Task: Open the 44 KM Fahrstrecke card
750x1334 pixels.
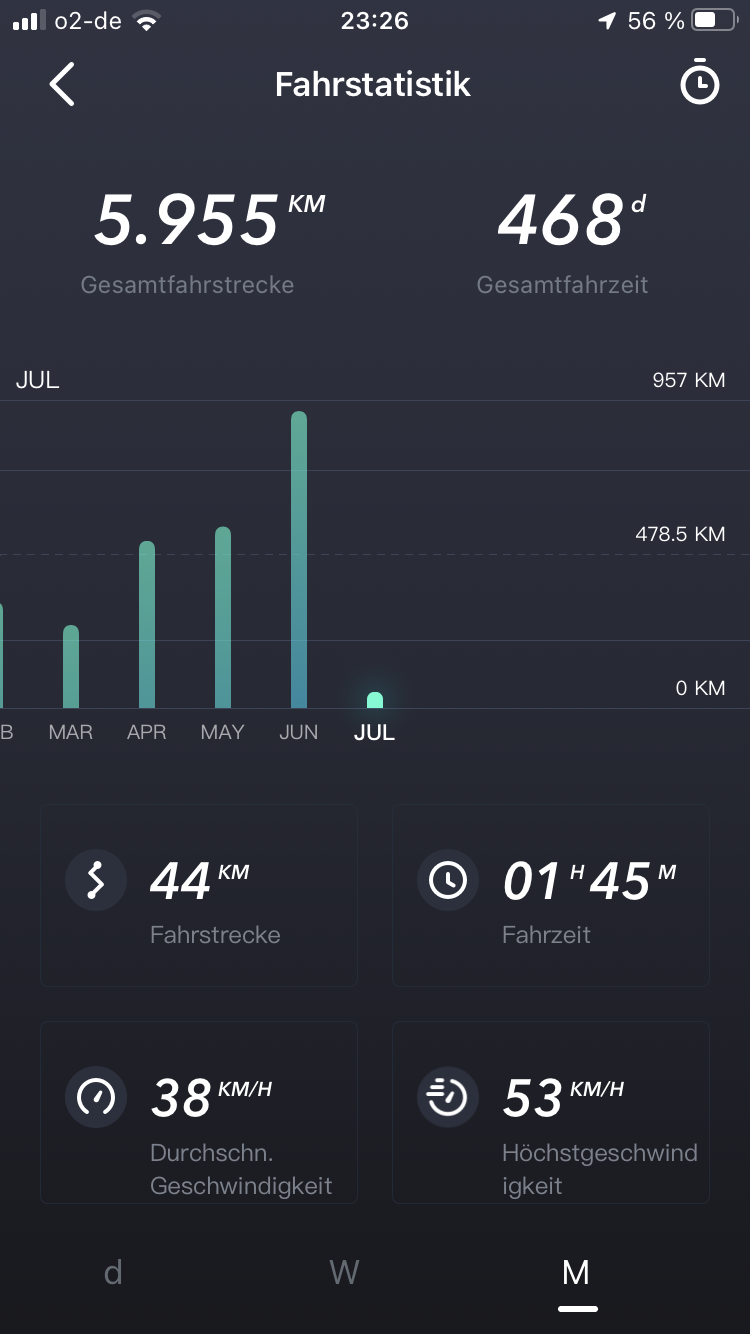Action: click(199, 895)
